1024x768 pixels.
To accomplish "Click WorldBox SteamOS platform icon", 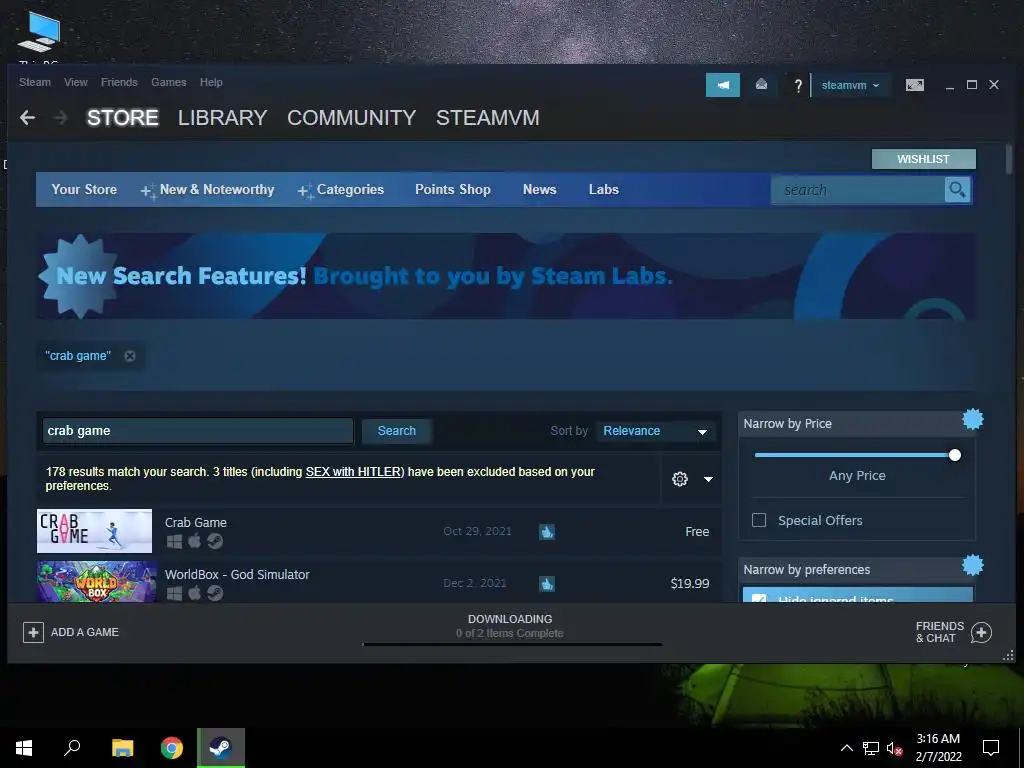I will click(215, 593).
